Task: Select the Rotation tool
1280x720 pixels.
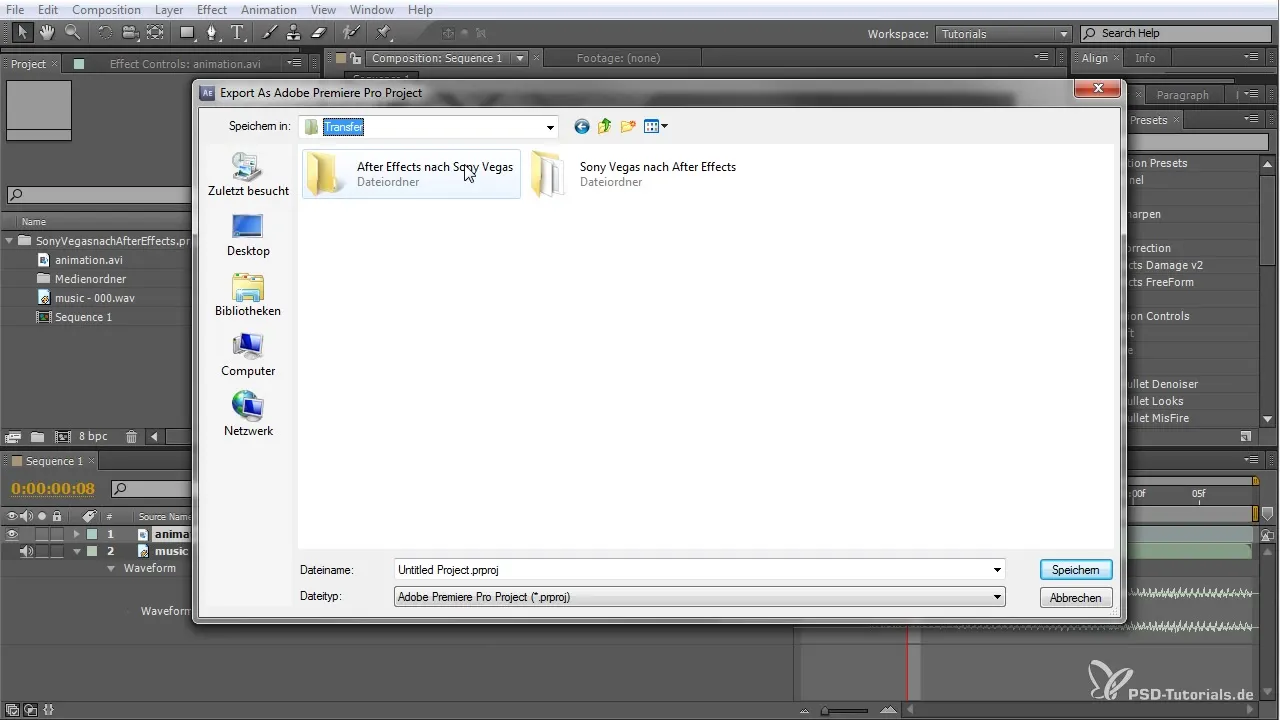Action: point(105,33)
